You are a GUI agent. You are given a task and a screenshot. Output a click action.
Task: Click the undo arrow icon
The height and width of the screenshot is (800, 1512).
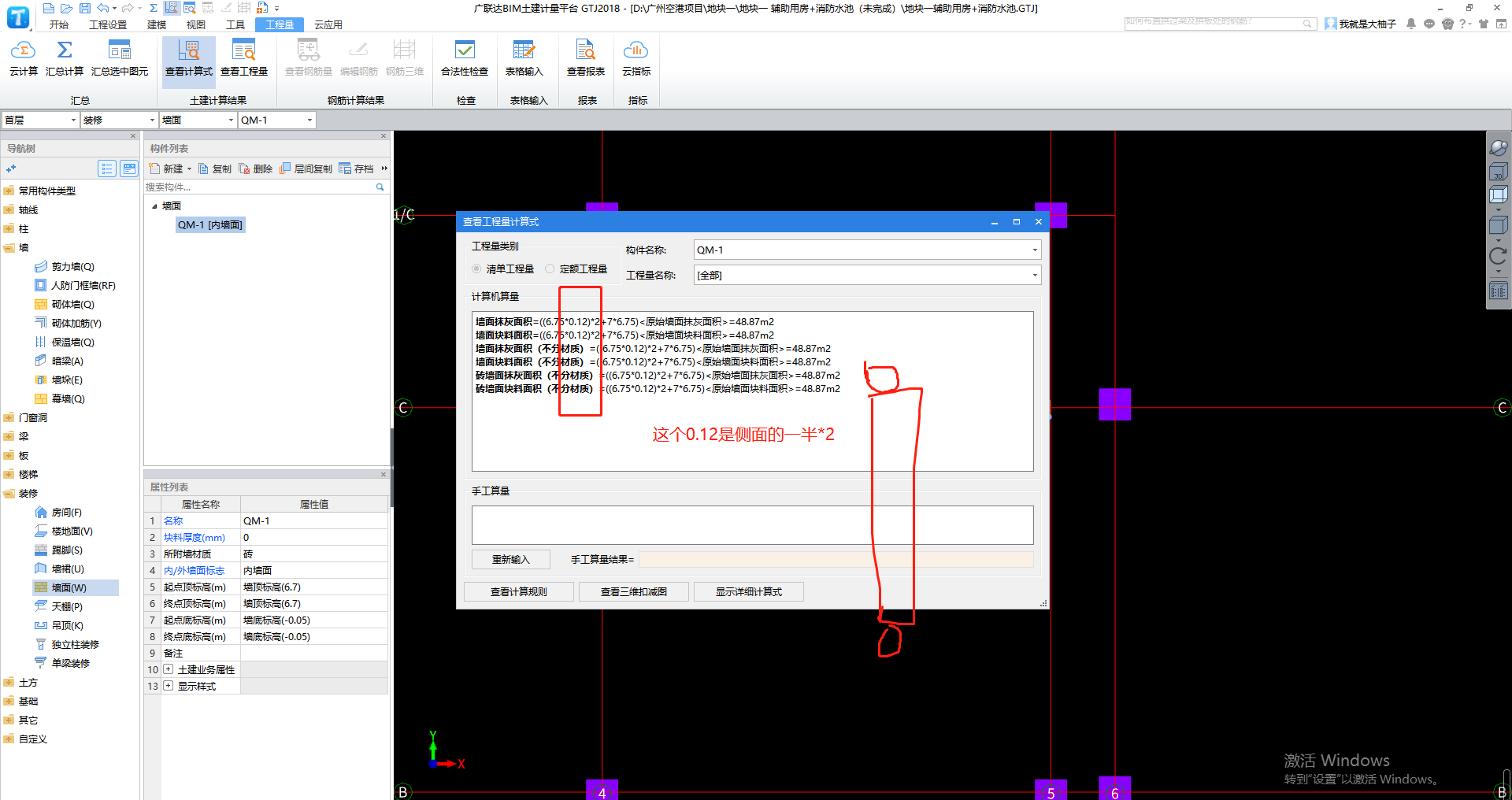coord(103,8)
